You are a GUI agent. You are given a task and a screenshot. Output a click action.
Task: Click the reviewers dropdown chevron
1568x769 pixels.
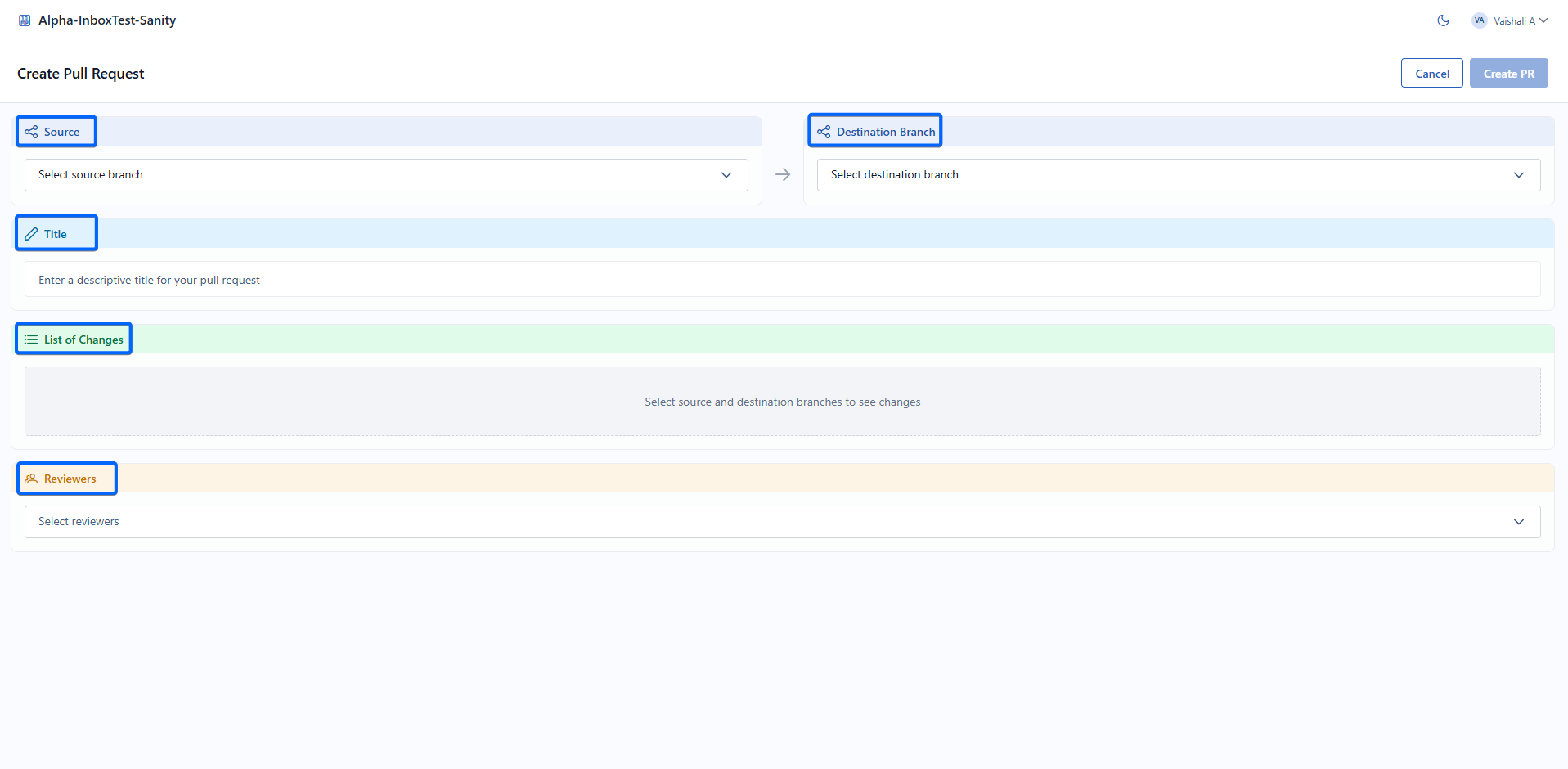pyautogui.click(x=1519, y=522)
